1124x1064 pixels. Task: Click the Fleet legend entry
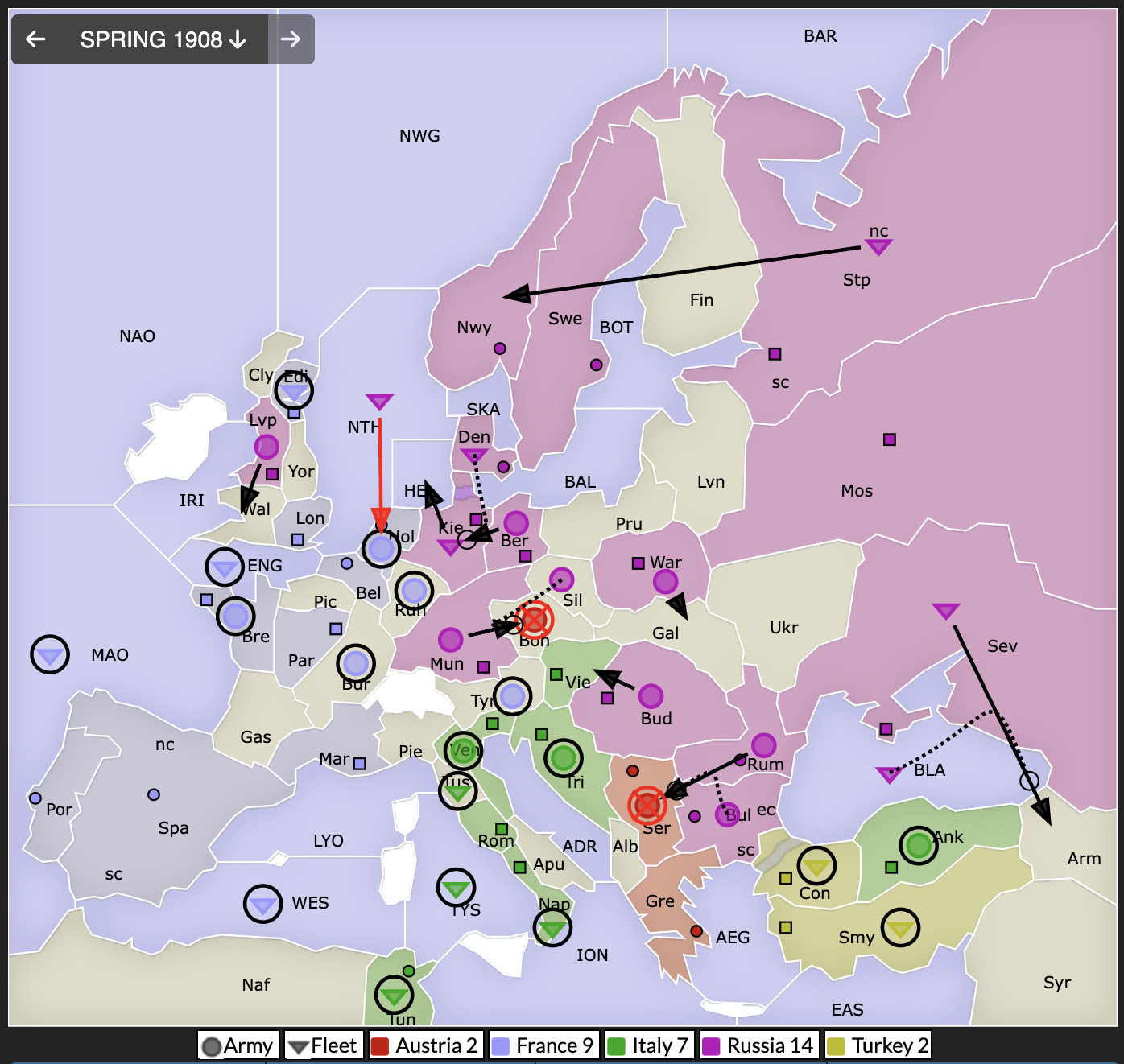pos(324,1045)
